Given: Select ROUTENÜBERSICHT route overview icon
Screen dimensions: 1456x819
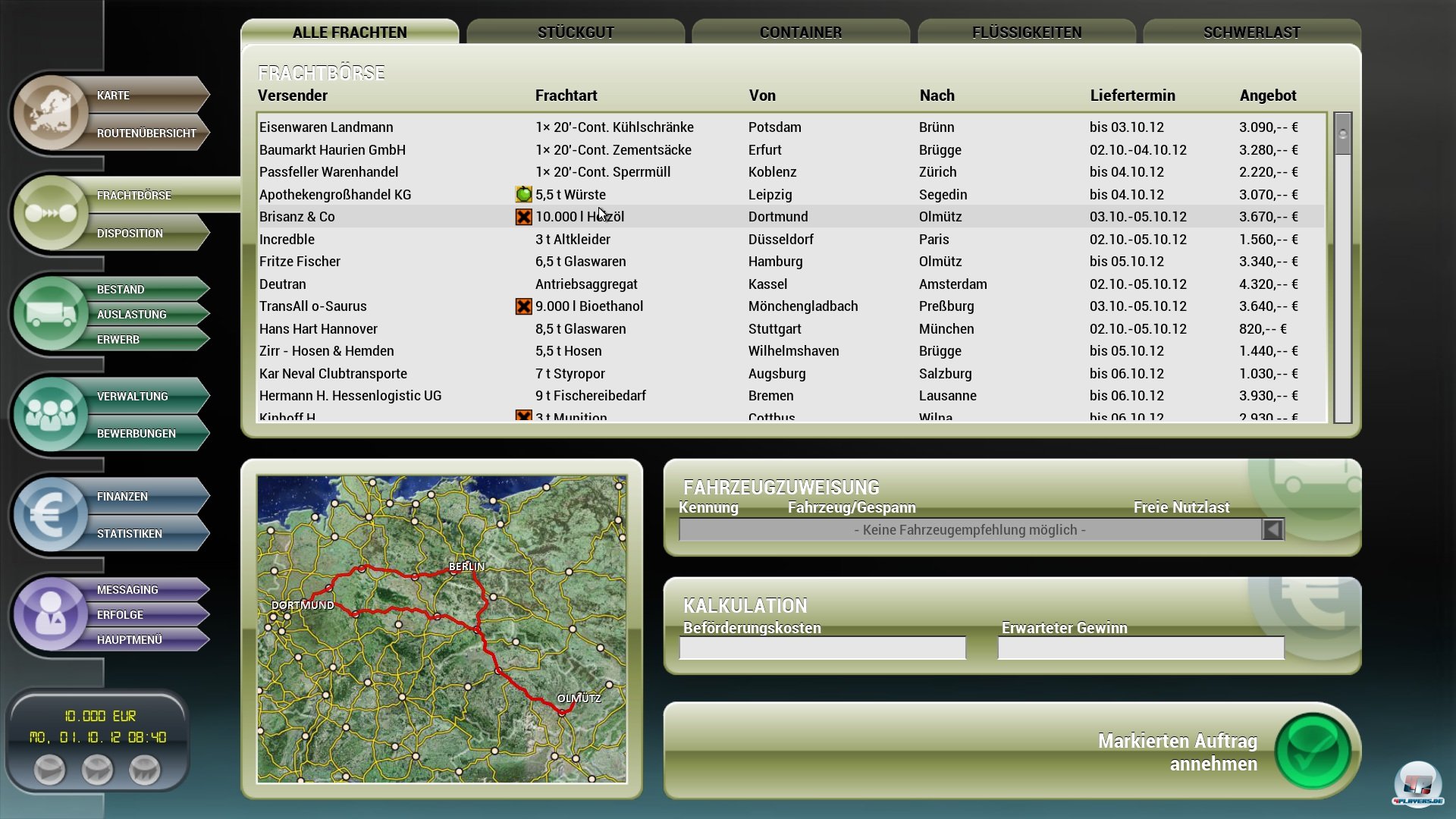Looking at the screenshot, I should [x=148, y=131].
